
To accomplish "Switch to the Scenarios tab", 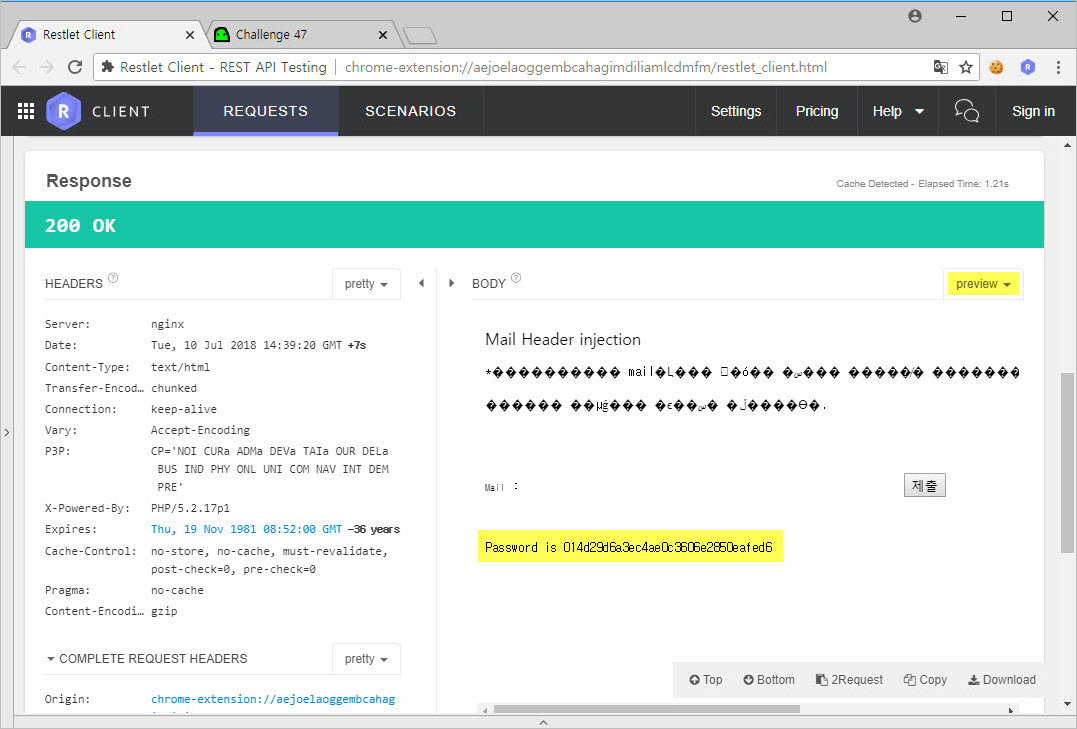I will [x=410, y=111].
